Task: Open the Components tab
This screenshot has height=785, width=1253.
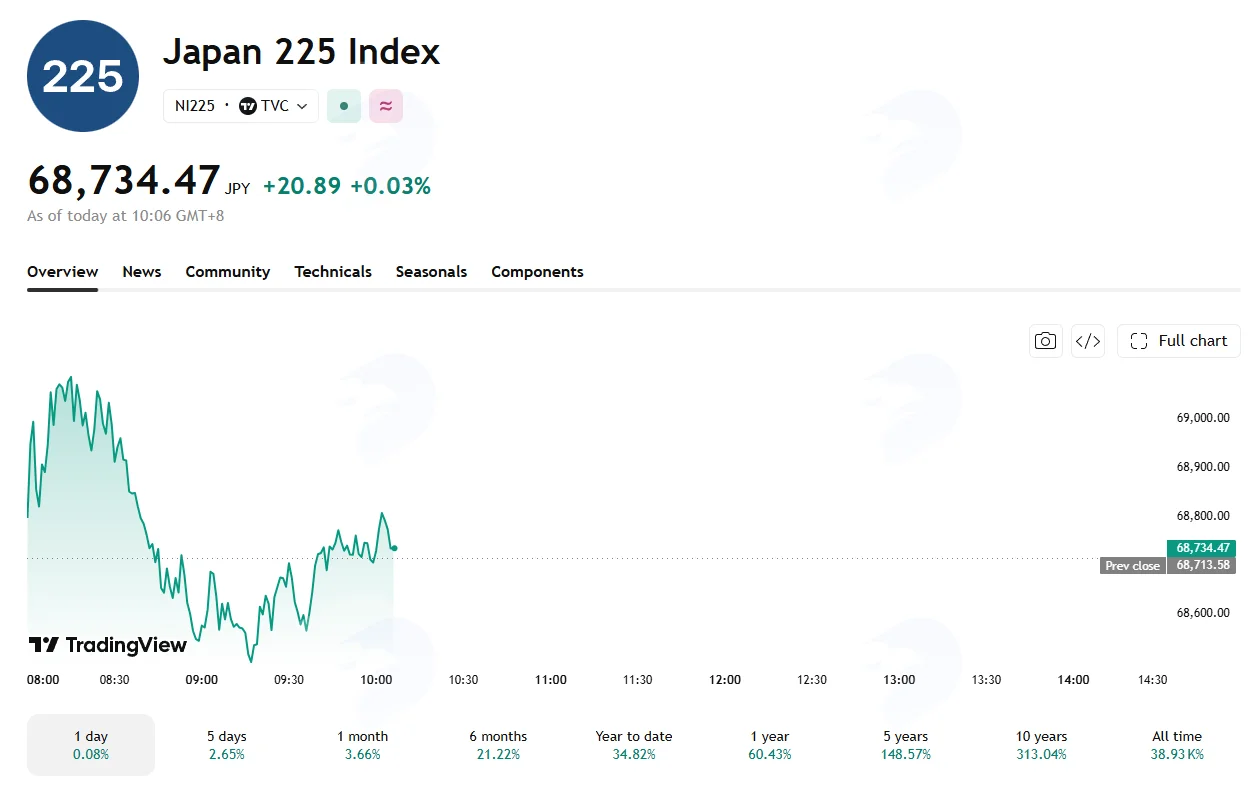Action: [x=537, y=272]
